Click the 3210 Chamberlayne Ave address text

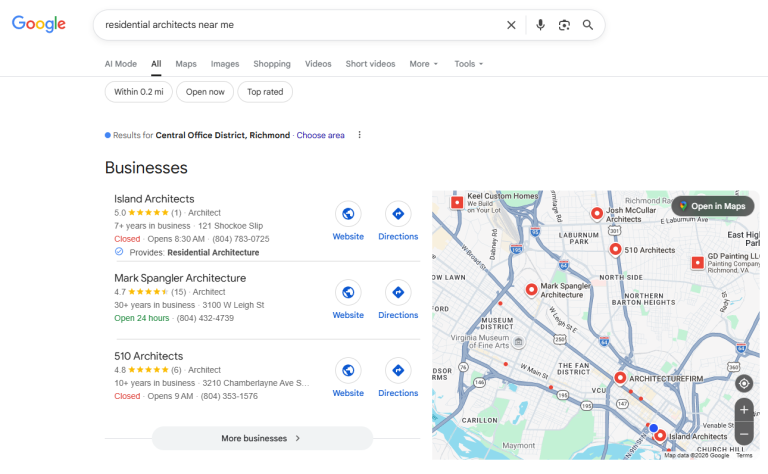256,383
